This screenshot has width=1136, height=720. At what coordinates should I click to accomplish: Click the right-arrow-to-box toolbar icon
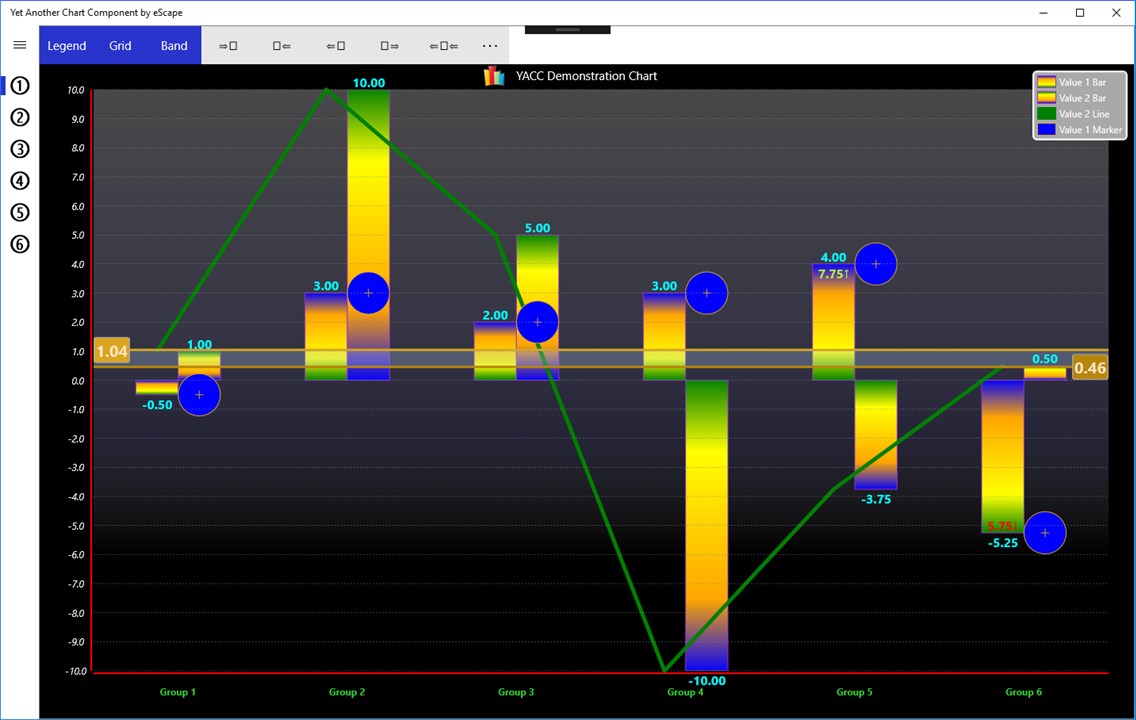click(x=228, y=46)
